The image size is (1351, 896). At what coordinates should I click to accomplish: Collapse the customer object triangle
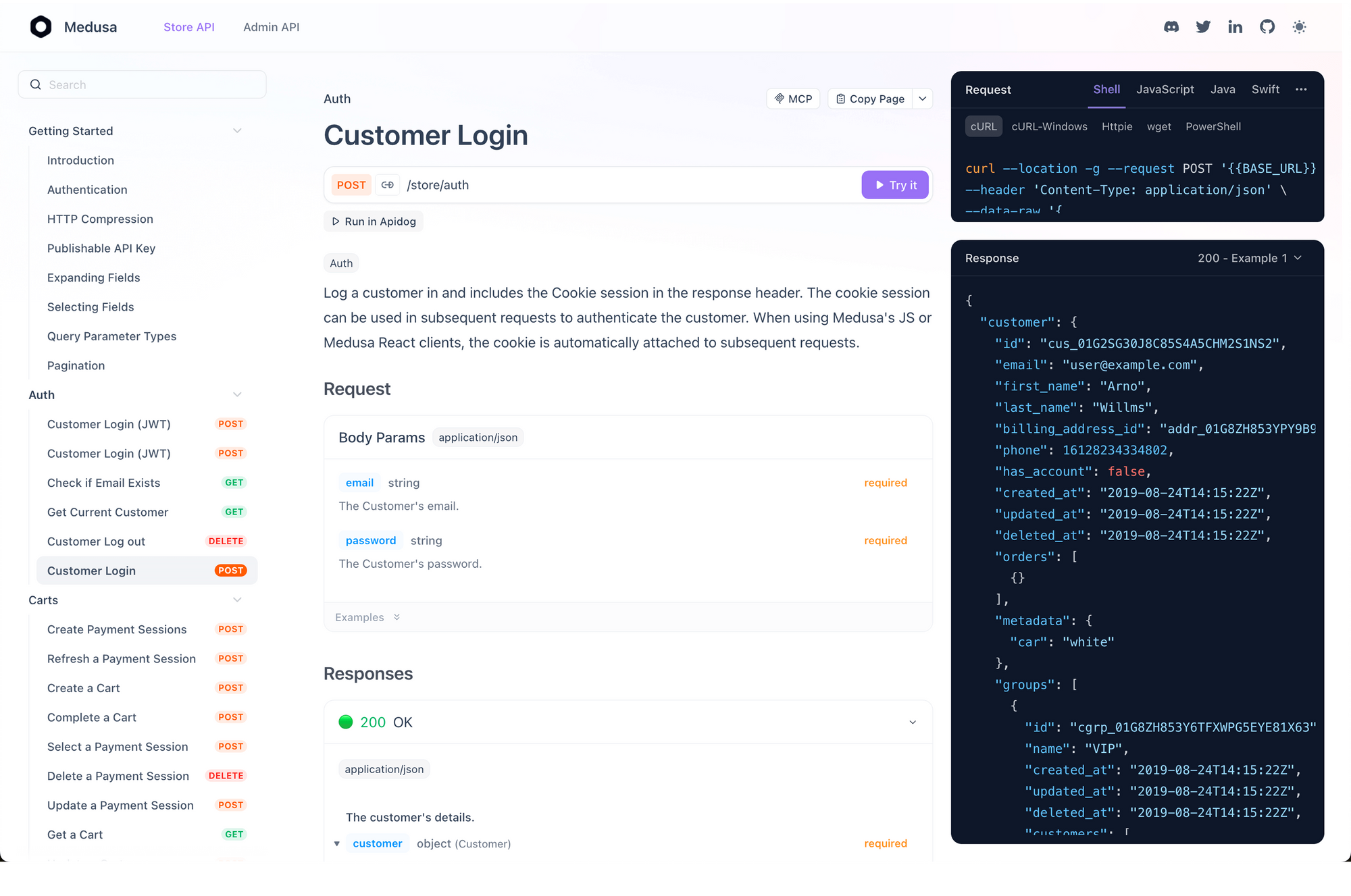pyautogui.click(x=336, y=844)
